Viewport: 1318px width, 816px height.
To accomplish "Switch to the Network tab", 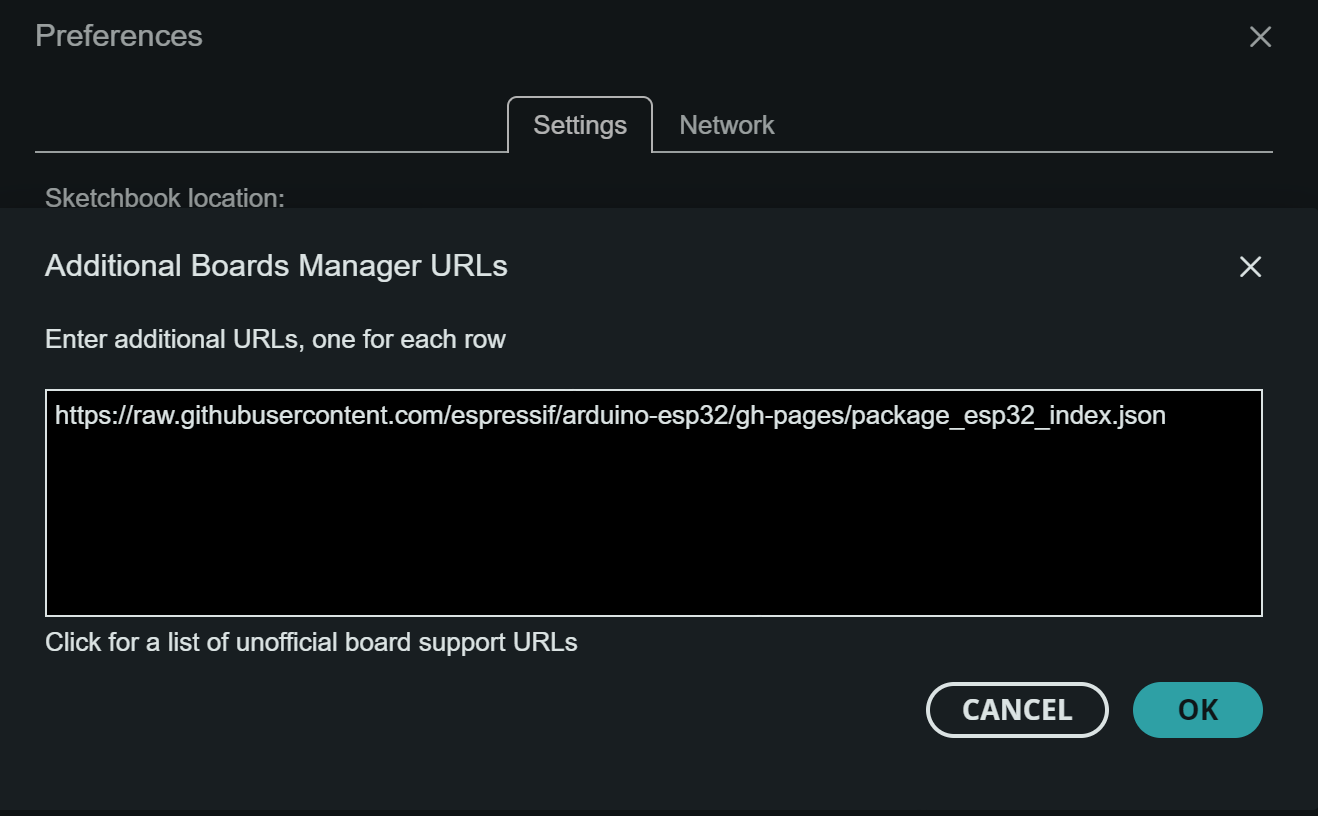I will (x=726, y=125).
